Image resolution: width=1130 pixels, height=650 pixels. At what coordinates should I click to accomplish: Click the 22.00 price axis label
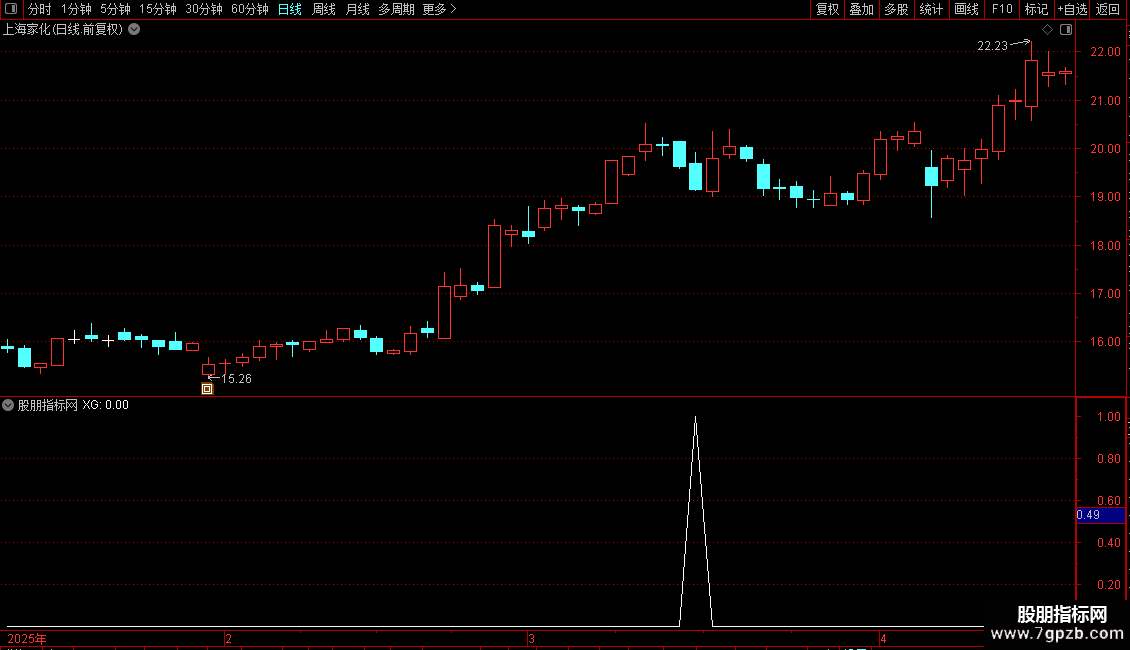click(x=1105, y=52)
